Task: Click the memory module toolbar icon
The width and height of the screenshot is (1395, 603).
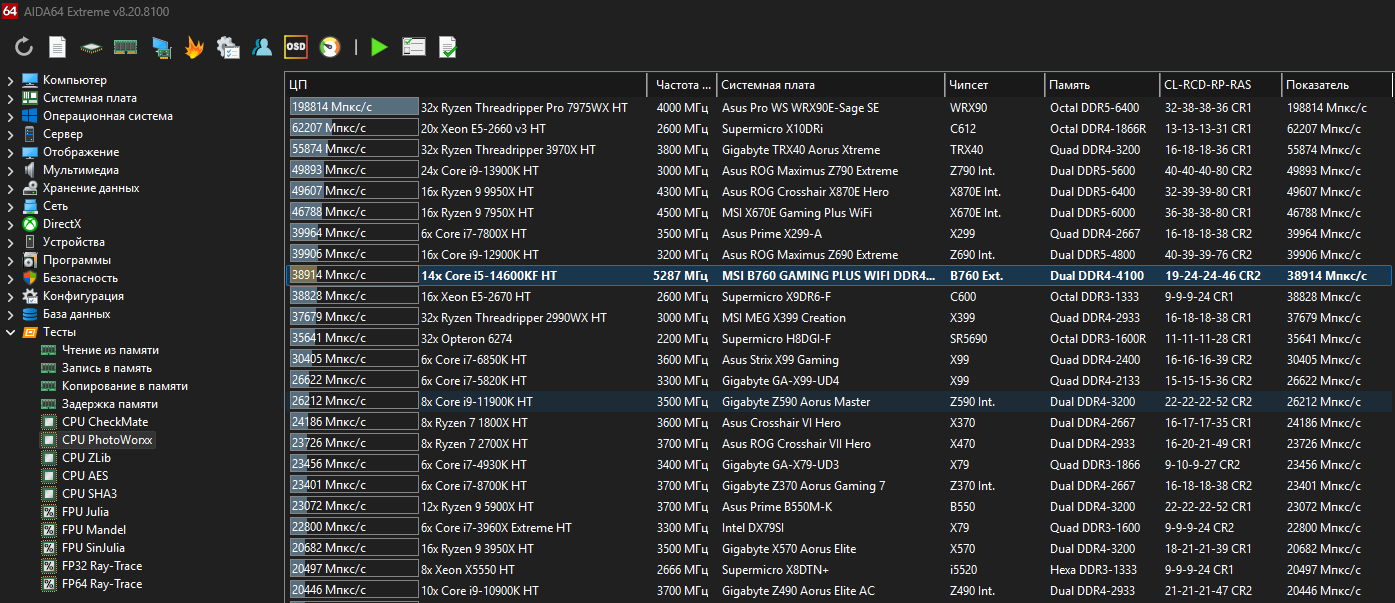Action: tap(125, 46)
